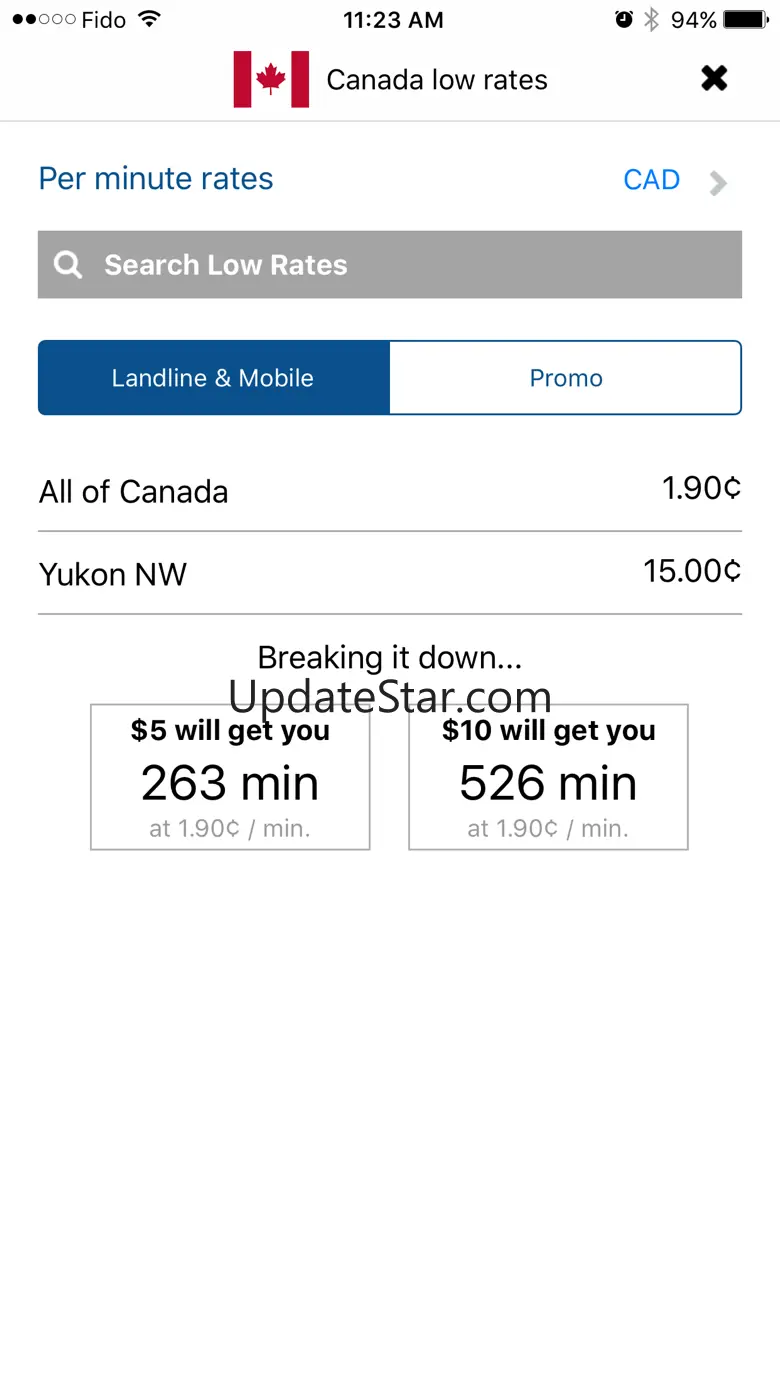Tap the $5 will get you box
The image size is (780, 1387).
pos(230,778)
